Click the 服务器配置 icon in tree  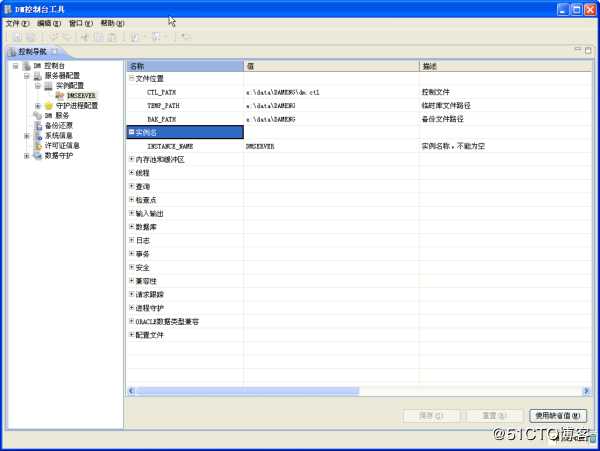(38, 76)
